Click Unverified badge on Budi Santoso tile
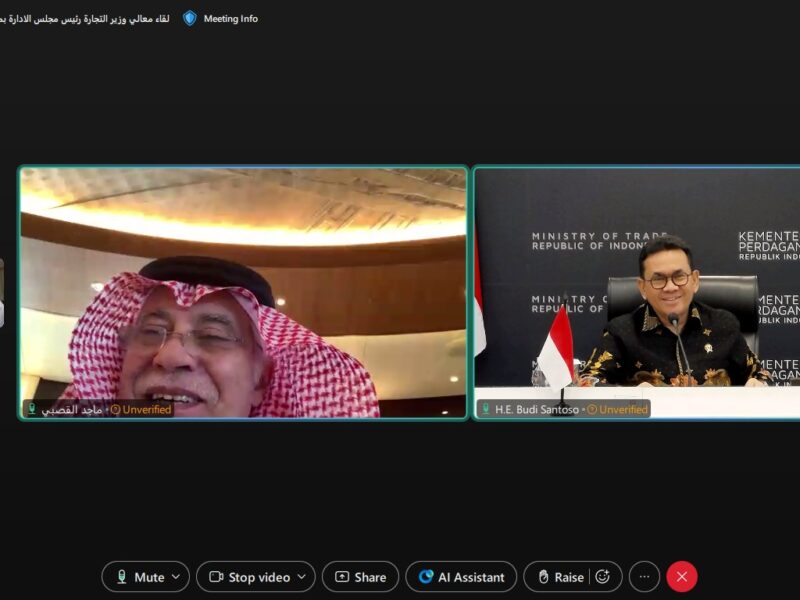This screenshot has width=800, height=600. pyautogui.click(x=618, y=409)
